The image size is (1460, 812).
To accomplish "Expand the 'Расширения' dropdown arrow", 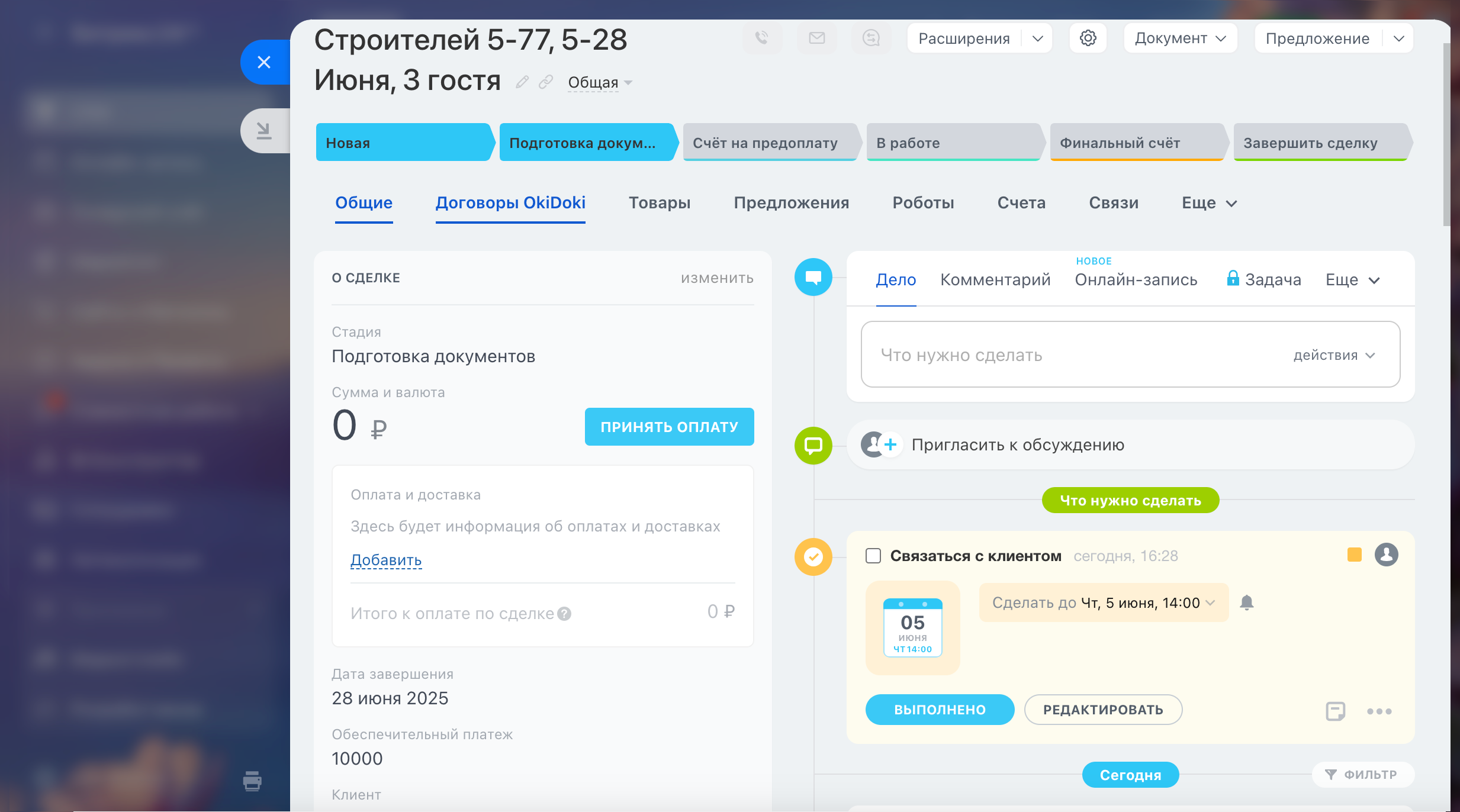I will pos(1037,38).
